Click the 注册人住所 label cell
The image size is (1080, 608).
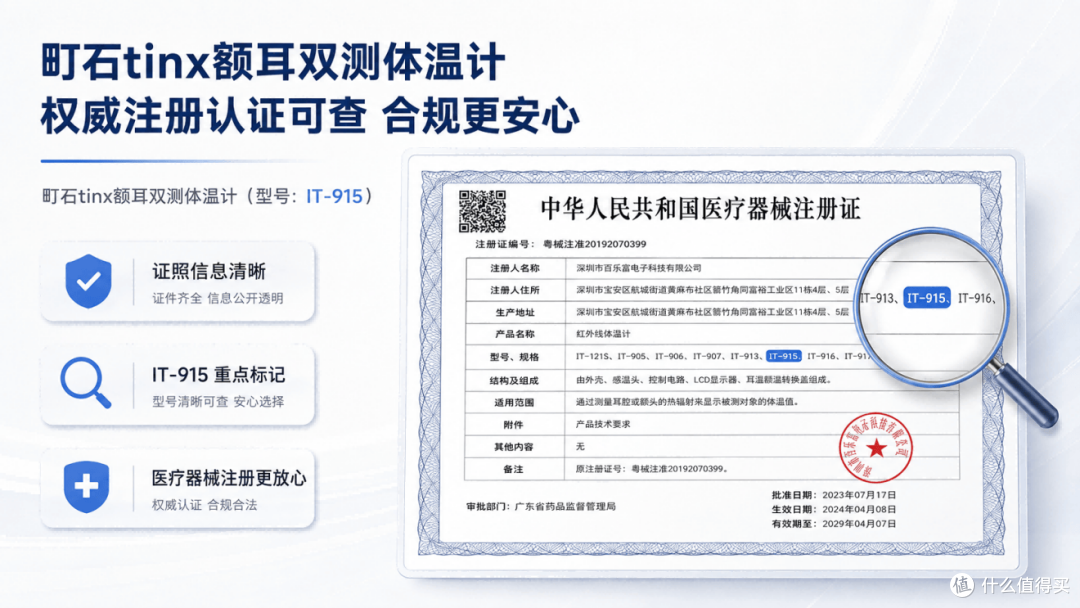pyautogui.click(x=515, y=290)
